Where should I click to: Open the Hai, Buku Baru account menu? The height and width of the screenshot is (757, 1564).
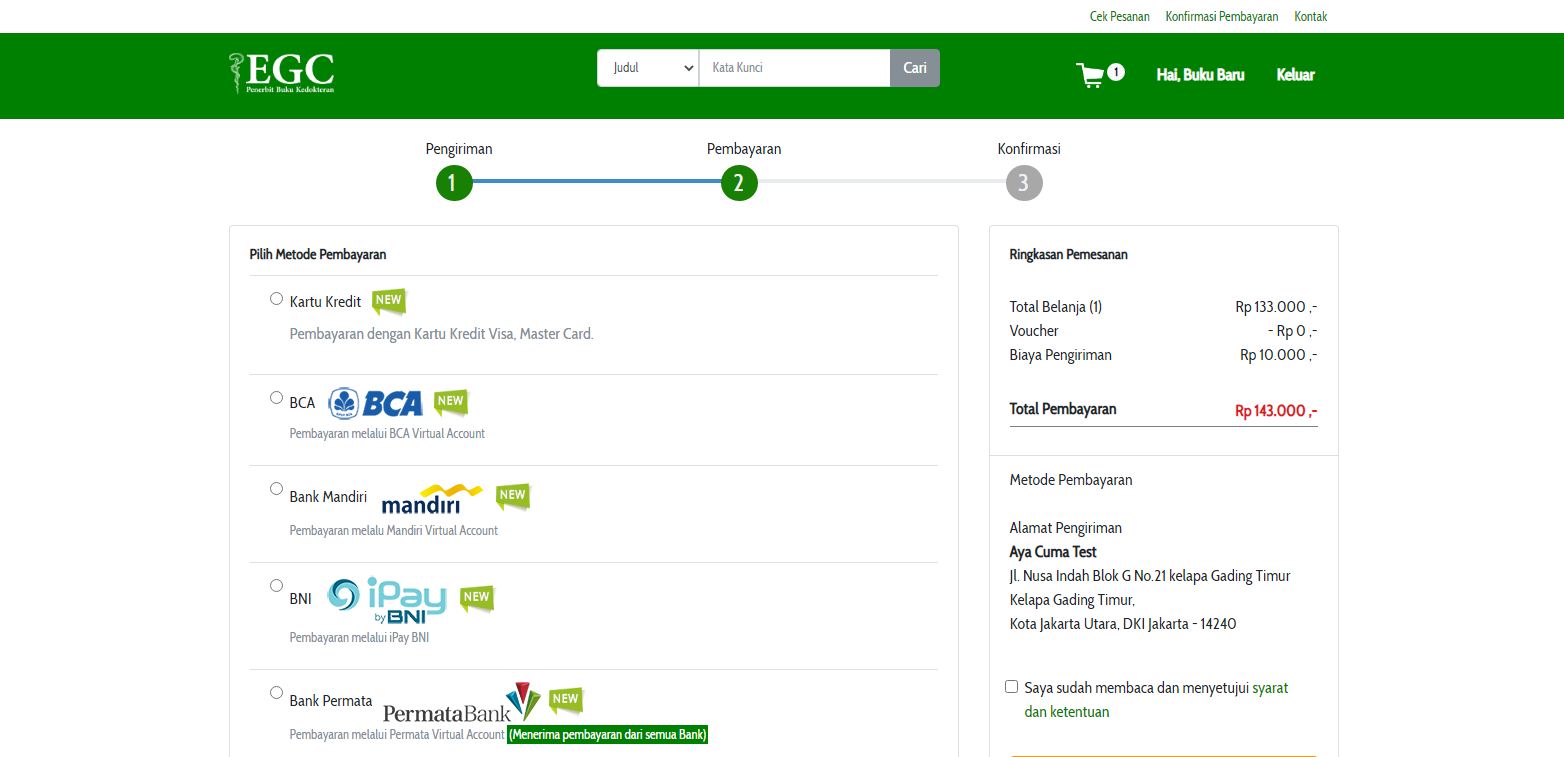tap(1199, 75)
